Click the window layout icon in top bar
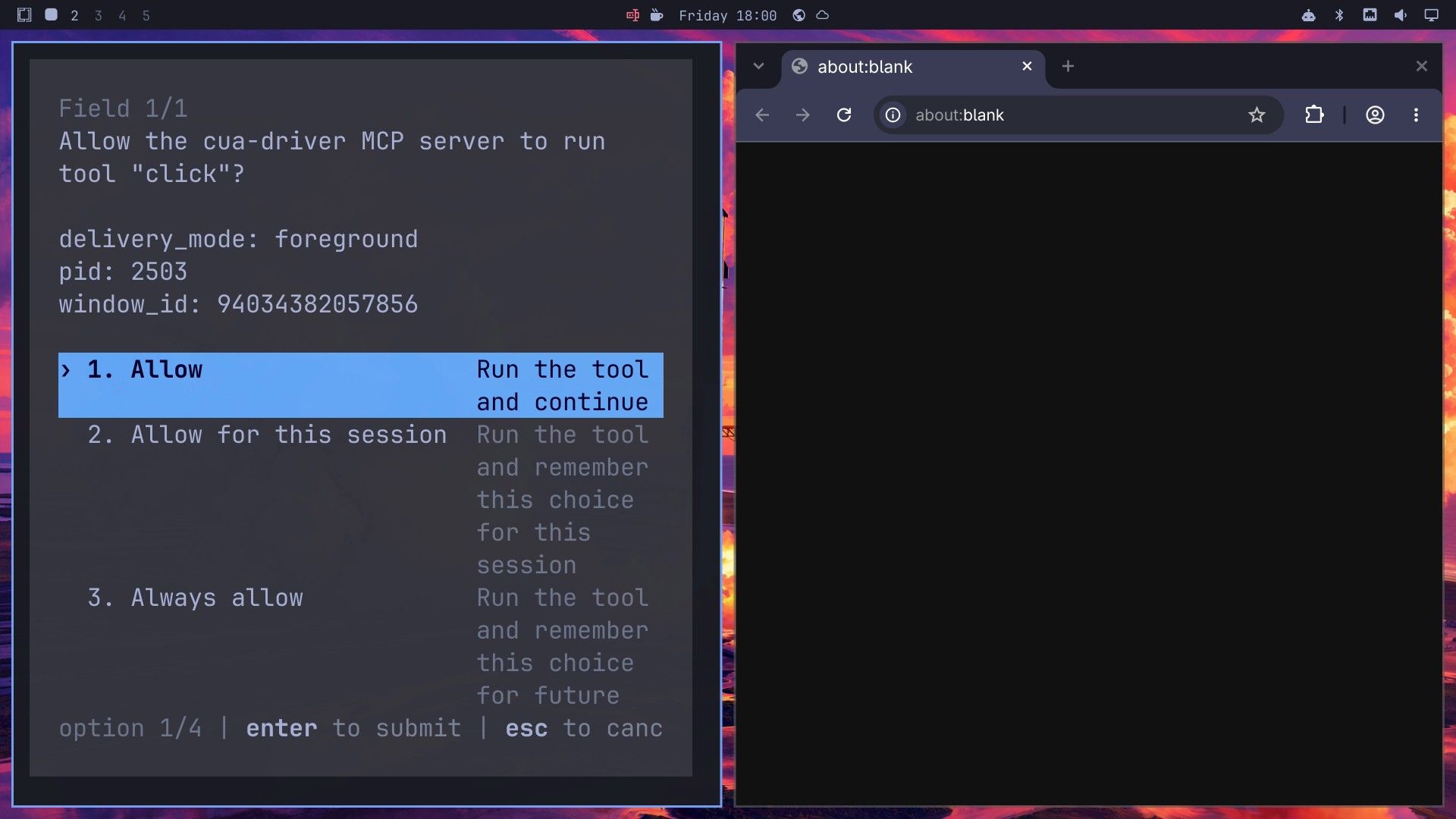1456x819 pixels. click(24, 14)
